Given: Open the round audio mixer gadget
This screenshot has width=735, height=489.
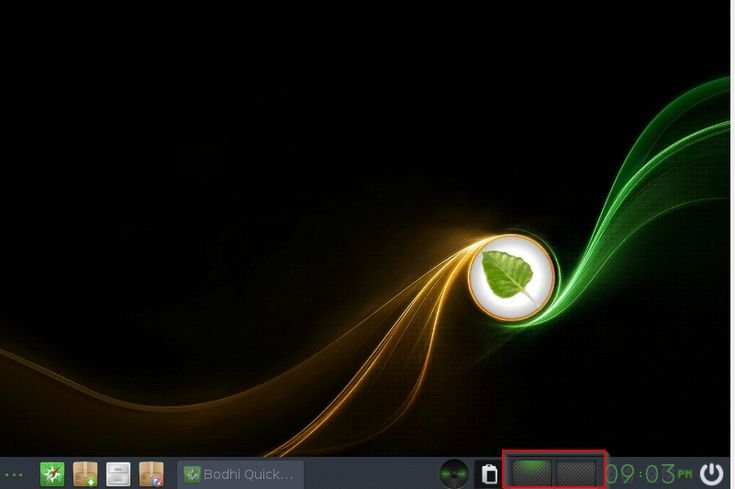Looking at the screenshot, I should tap(454, 473).
